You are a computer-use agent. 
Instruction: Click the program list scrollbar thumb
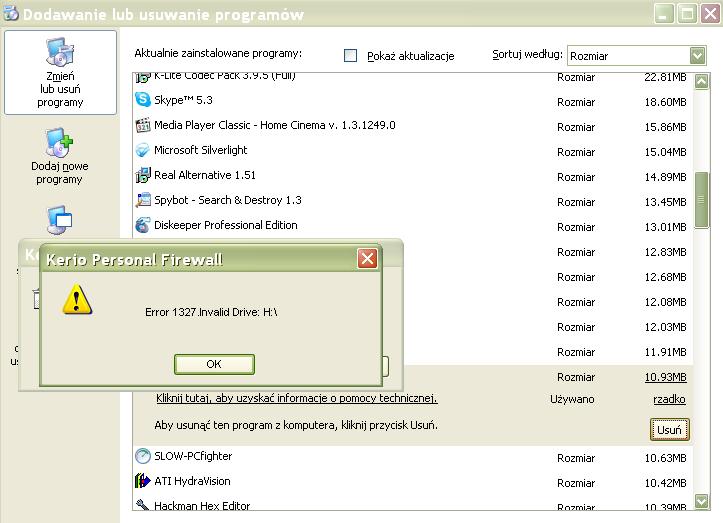coord(702,200)
